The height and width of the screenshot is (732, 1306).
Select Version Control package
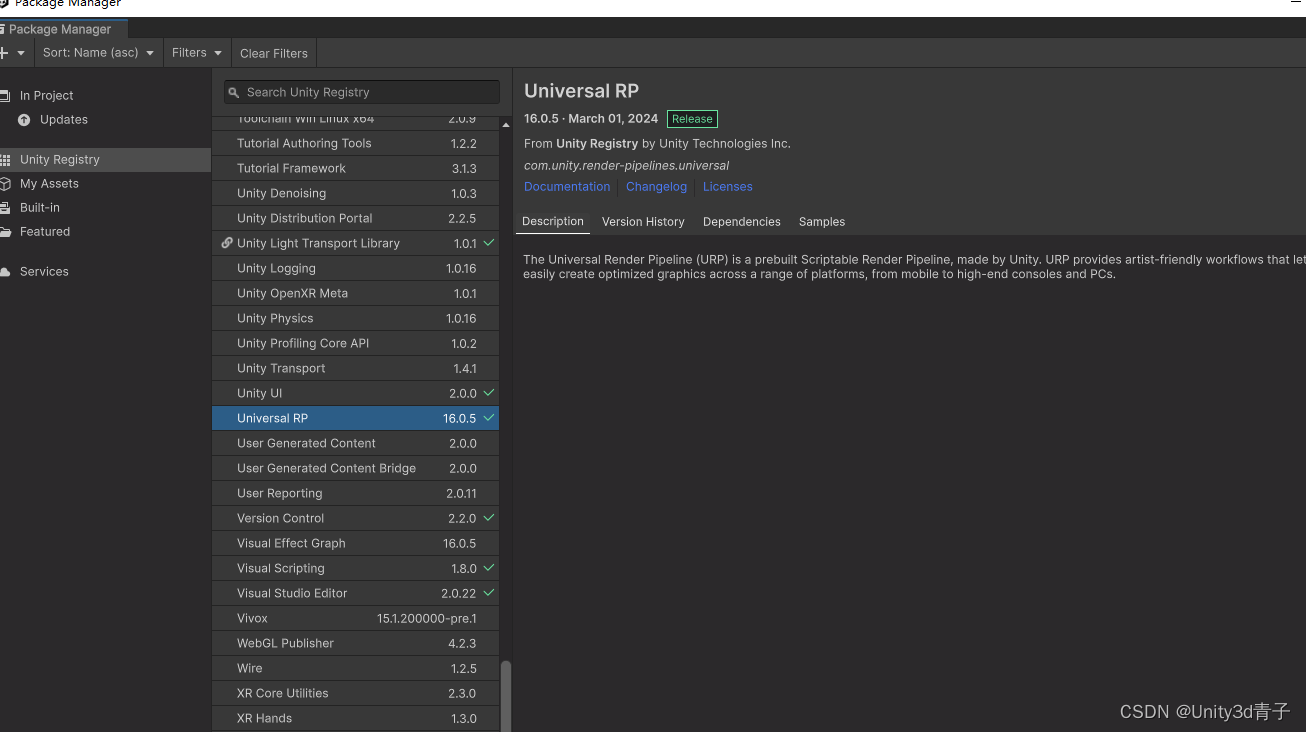355,518
